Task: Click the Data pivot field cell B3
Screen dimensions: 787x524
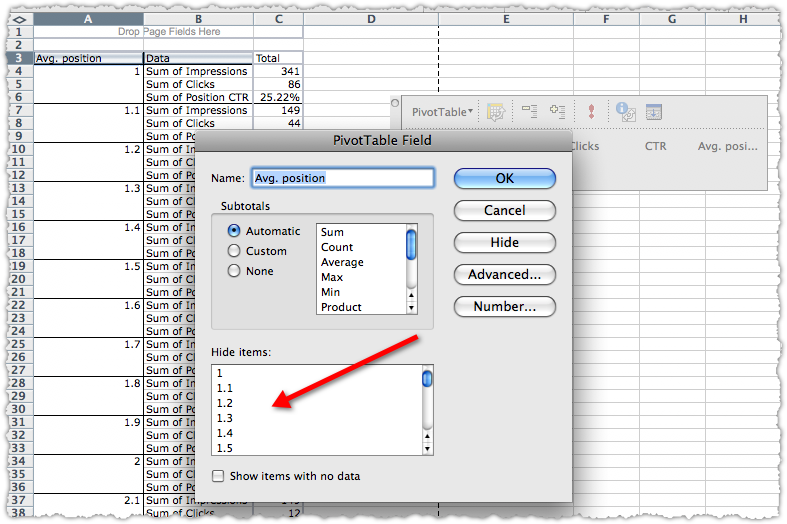Action: [x=198, y=58]
